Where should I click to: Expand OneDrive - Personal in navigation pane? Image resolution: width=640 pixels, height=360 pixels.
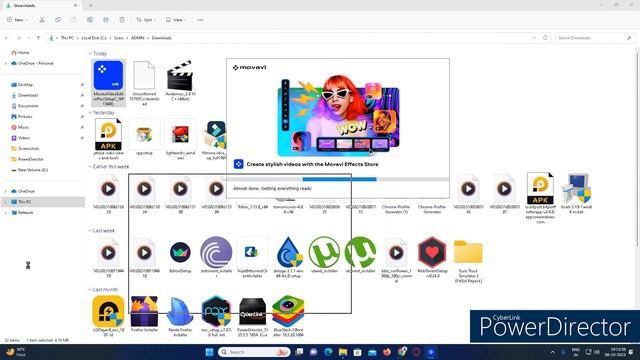click(x=6, y=63)
